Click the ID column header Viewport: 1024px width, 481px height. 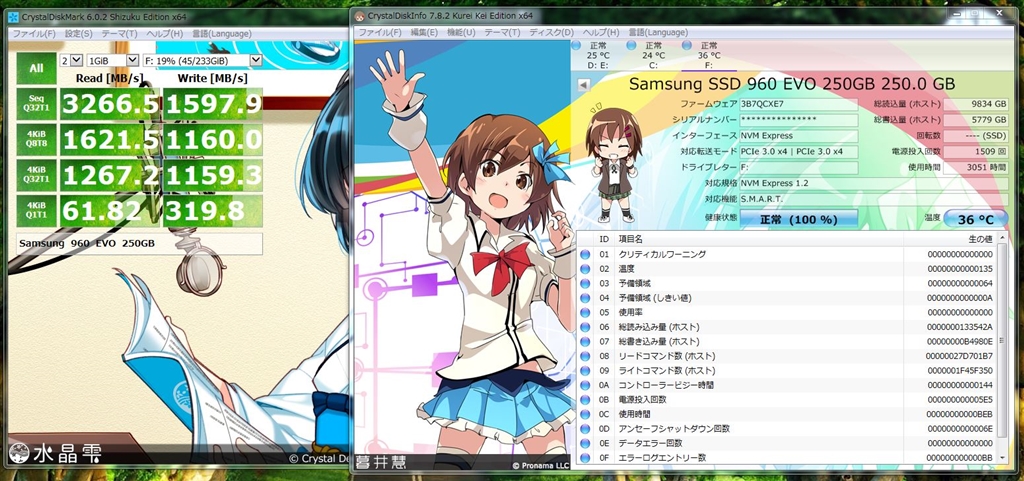(x=604, y=240)
